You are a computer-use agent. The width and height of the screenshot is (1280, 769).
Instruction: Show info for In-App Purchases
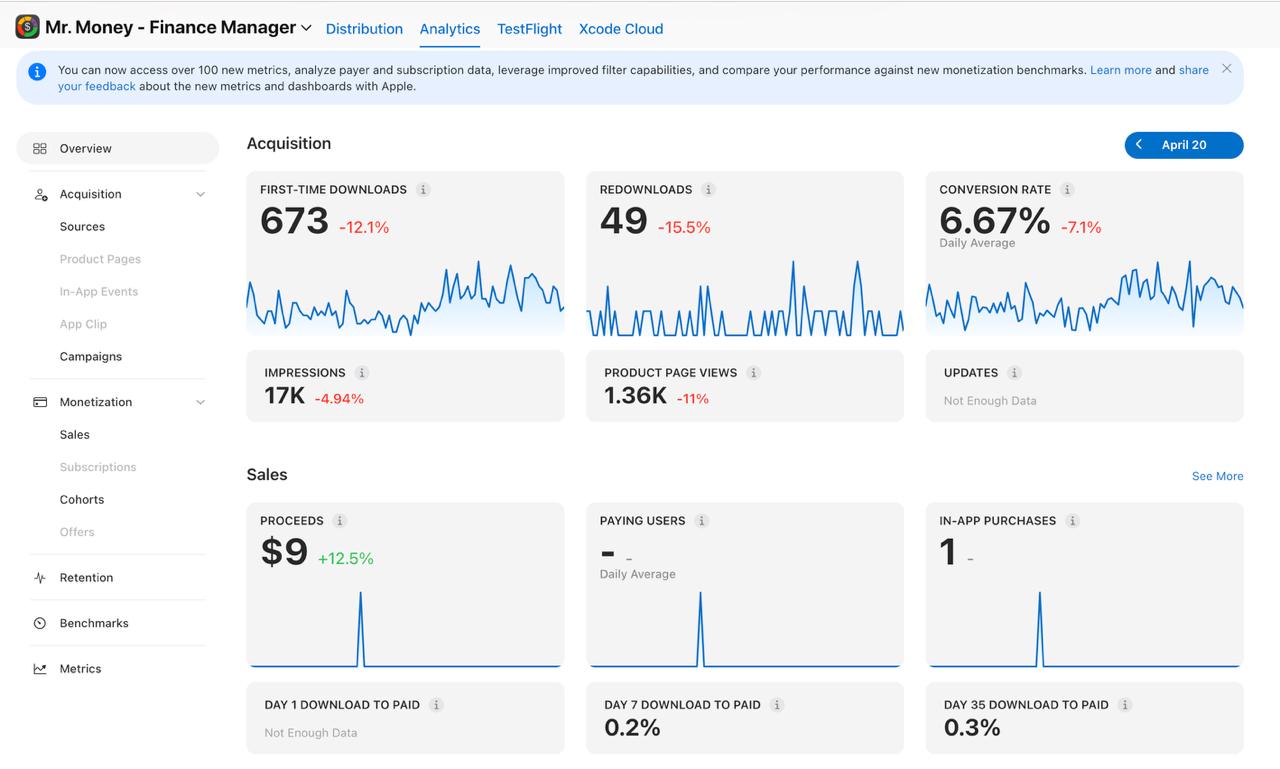pos(1072,521)
